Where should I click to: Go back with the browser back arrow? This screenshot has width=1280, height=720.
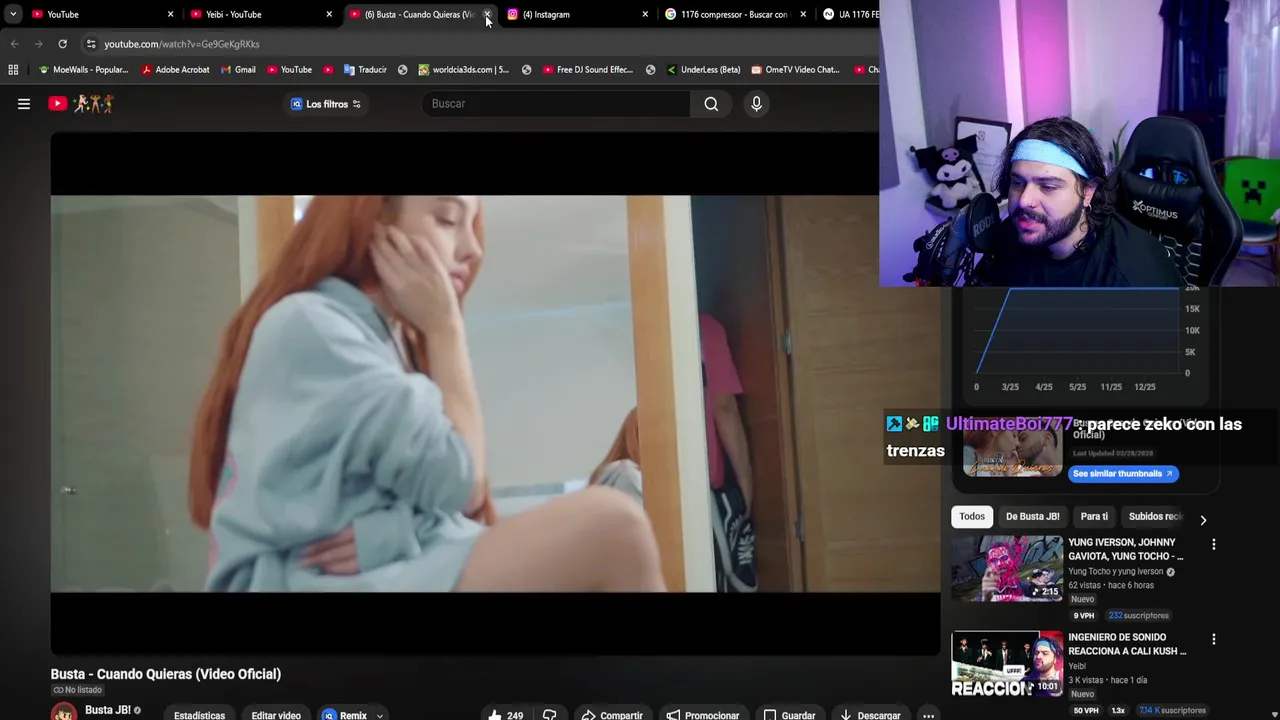click(x=14, y=44)
